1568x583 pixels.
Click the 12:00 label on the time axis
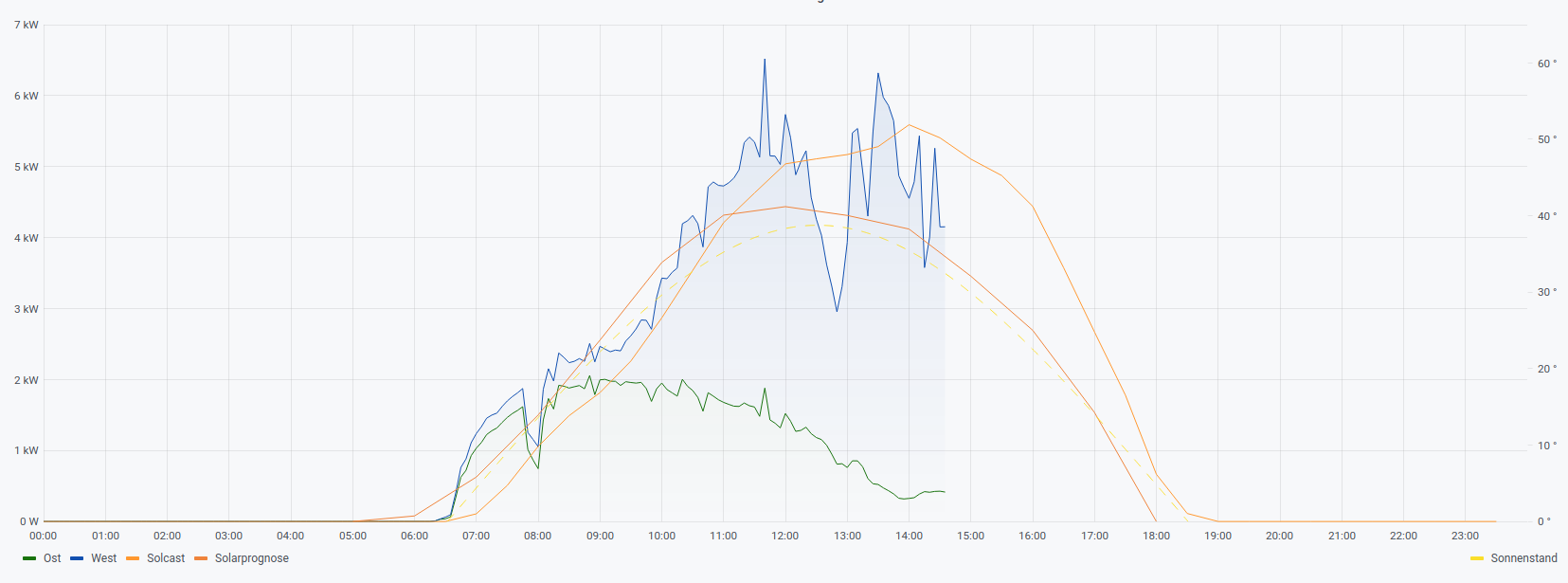[x=784, y=537]
